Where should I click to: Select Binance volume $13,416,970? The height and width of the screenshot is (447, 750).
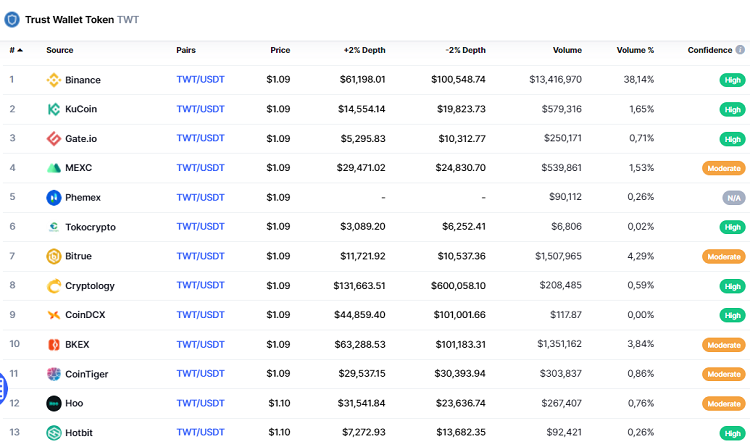click(x=555, y=79)
